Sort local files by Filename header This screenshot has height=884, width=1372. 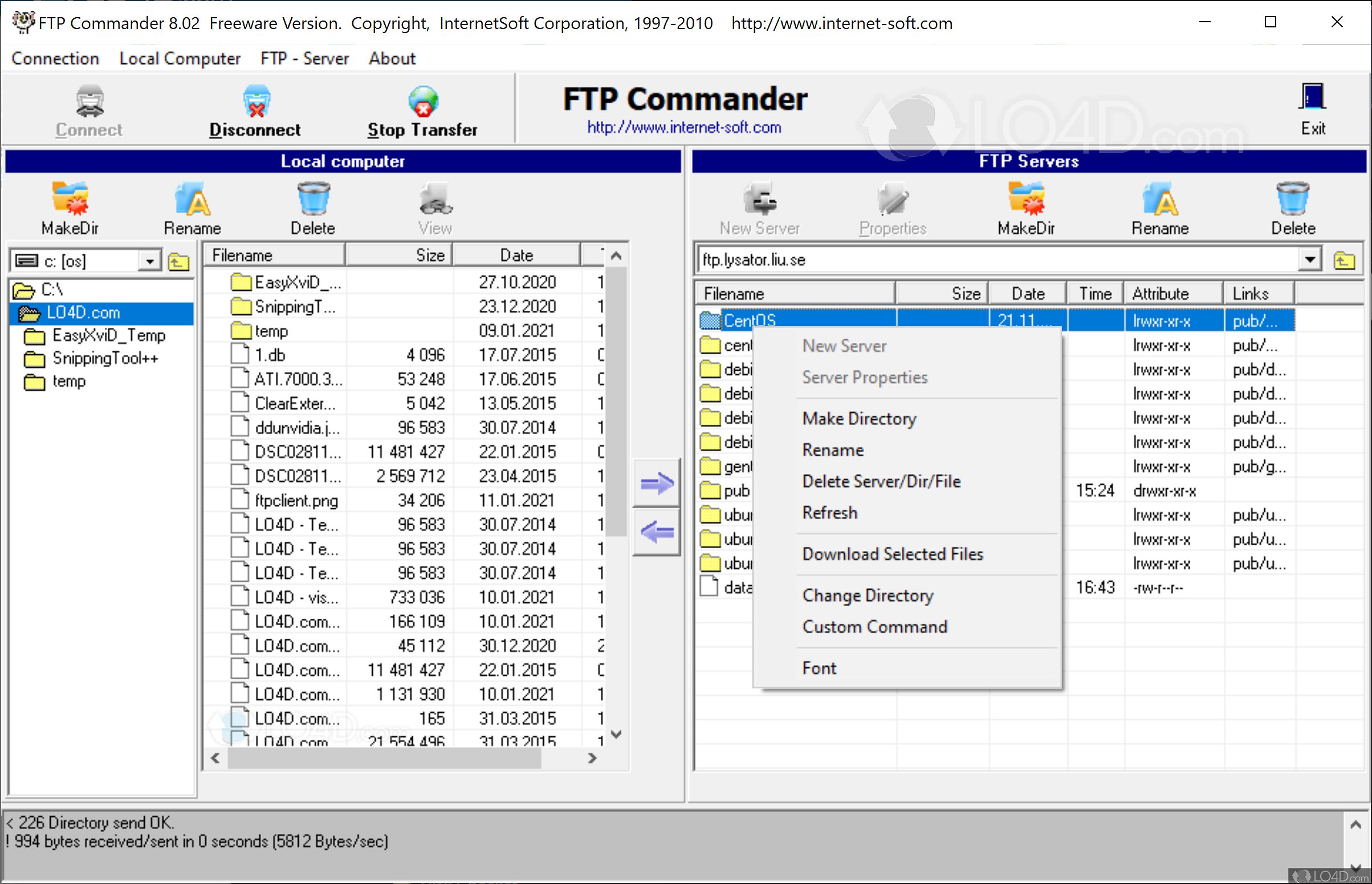[275, 255]
